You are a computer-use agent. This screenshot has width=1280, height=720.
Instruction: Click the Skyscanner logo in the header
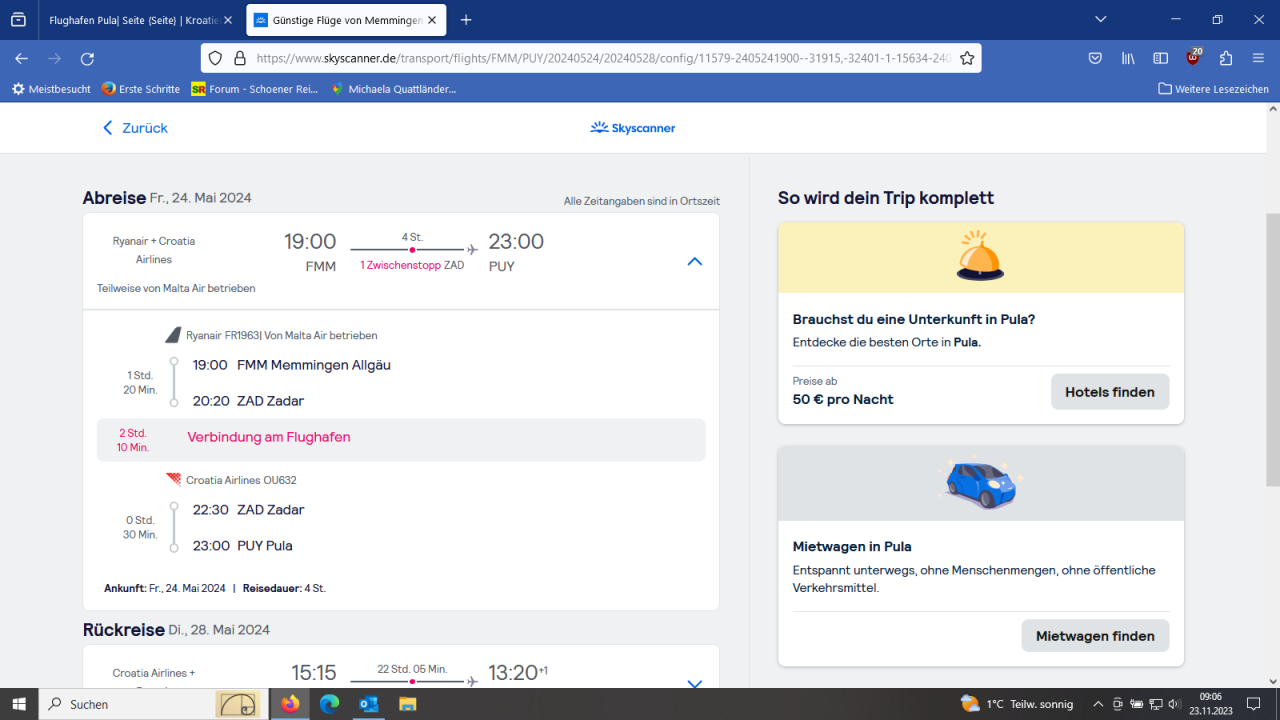point(632,128)
